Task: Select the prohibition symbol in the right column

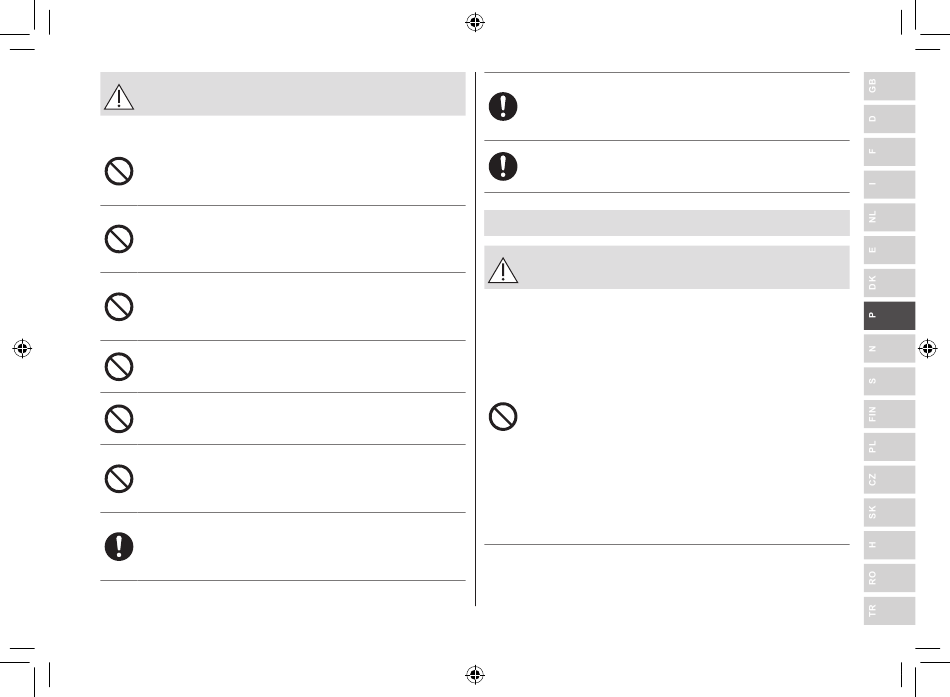Action: [503, 417]
